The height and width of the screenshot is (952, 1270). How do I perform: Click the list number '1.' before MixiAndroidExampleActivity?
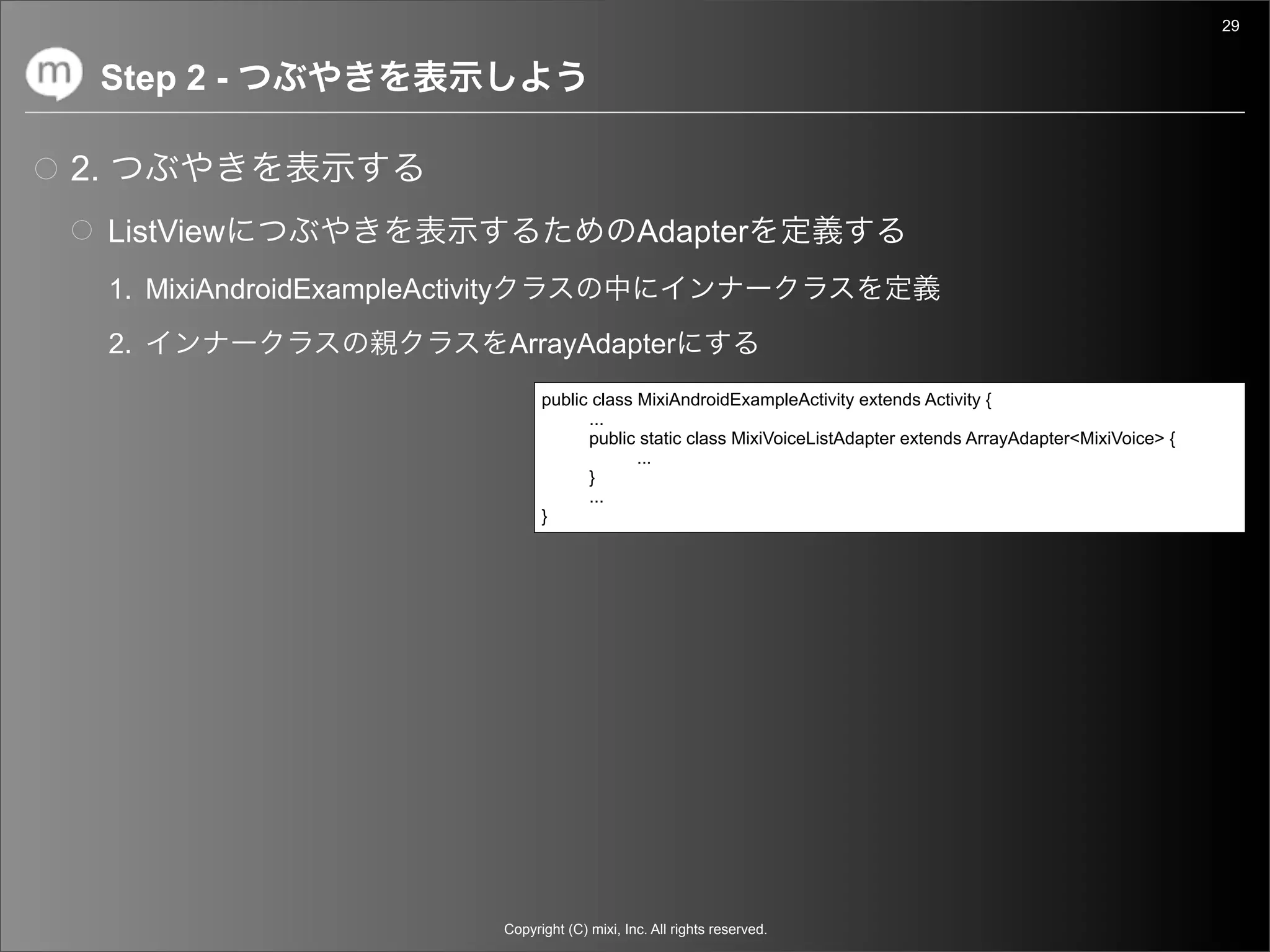120,289
